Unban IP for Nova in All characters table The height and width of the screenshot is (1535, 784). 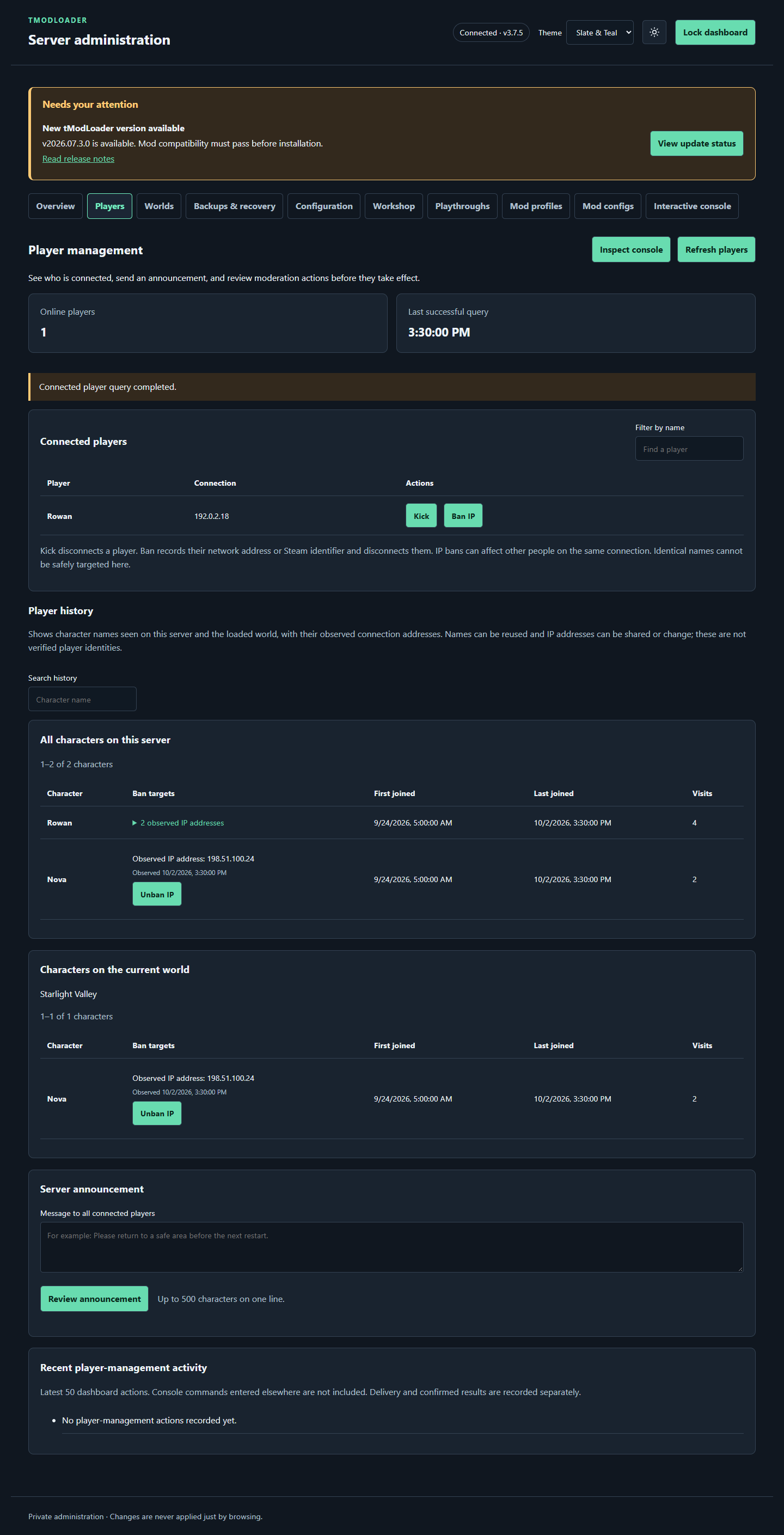pyautogui.click(x=157, y=895)
